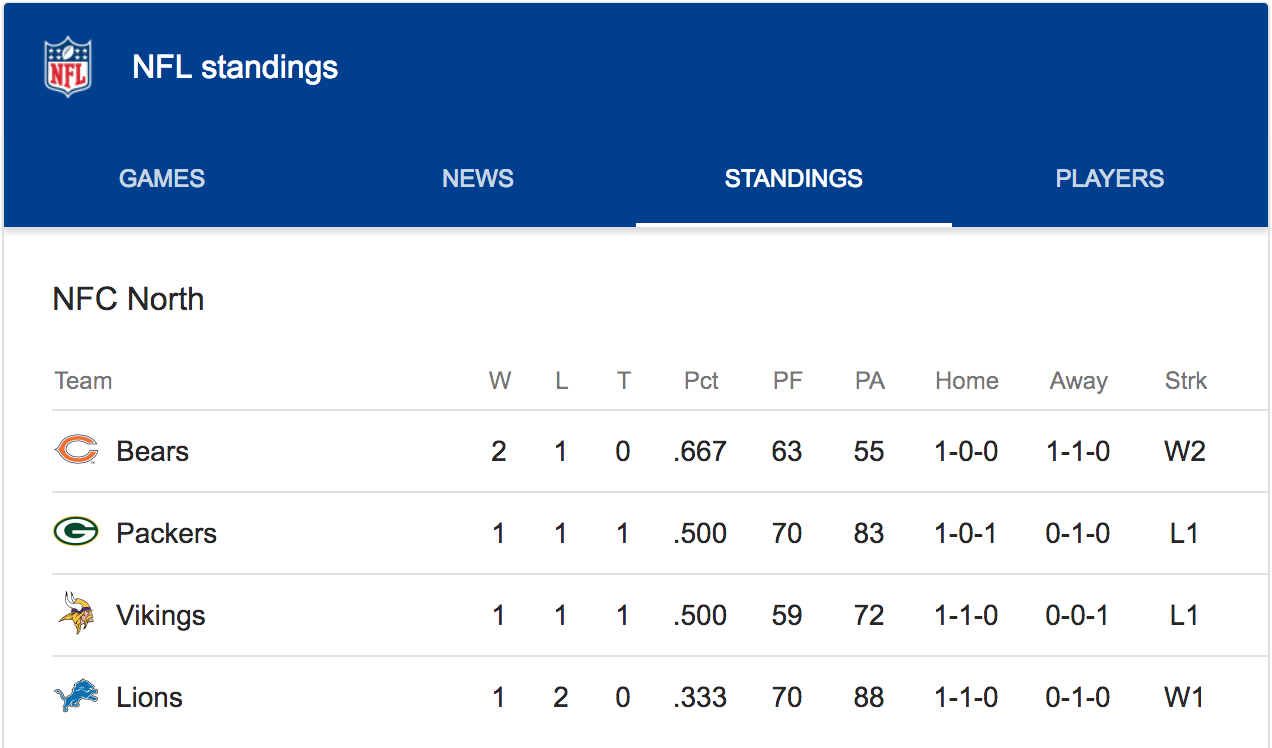
Task: Click the Strk column header
Action: tap(1186, 381)
